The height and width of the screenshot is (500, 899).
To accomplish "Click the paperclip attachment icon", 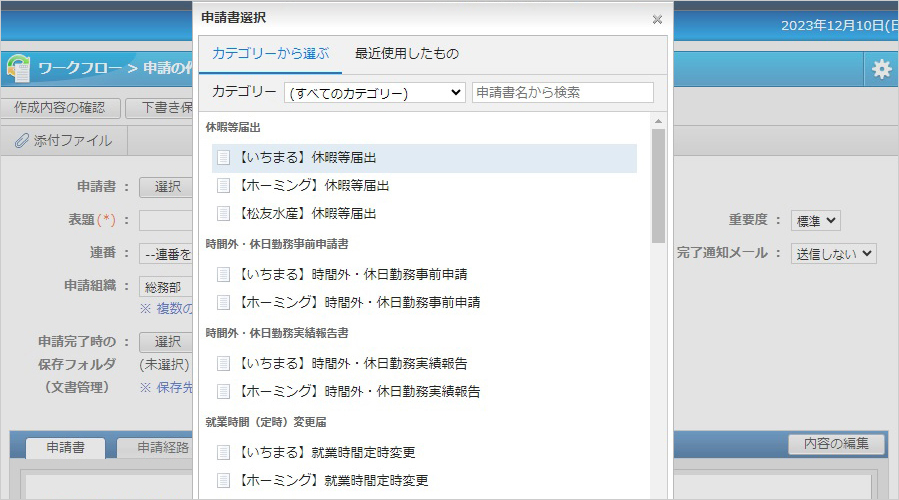I will coord(22,140).
